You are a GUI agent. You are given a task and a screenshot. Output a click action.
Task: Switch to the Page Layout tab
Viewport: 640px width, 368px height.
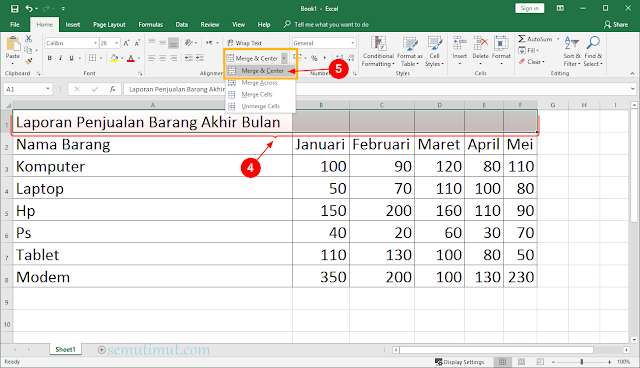point(109,24)
